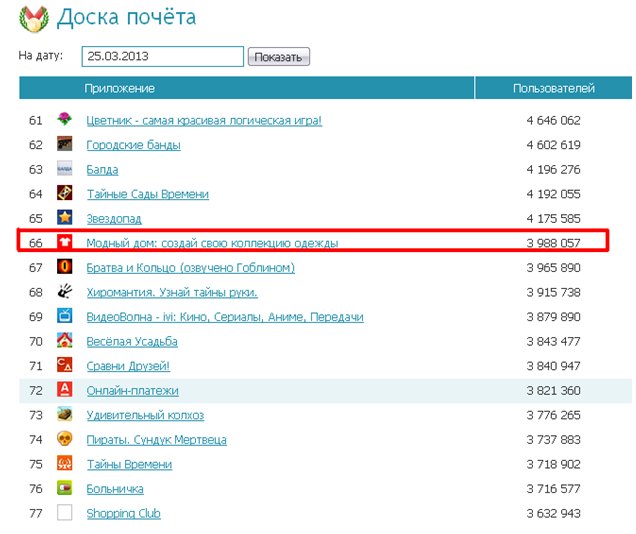Click user count 4 192 055
This screenshot has height=534, width=636.
point(553,194)
